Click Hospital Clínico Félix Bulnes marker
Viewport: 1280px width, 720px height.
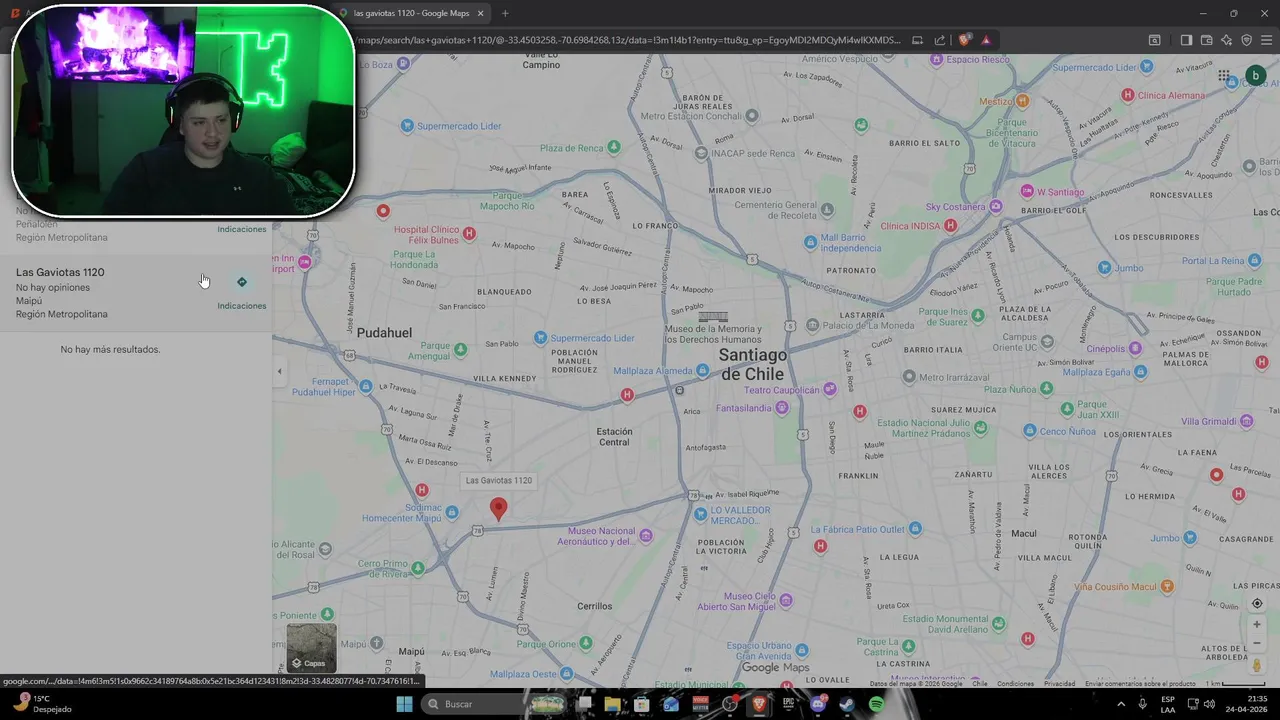[469, 234]
